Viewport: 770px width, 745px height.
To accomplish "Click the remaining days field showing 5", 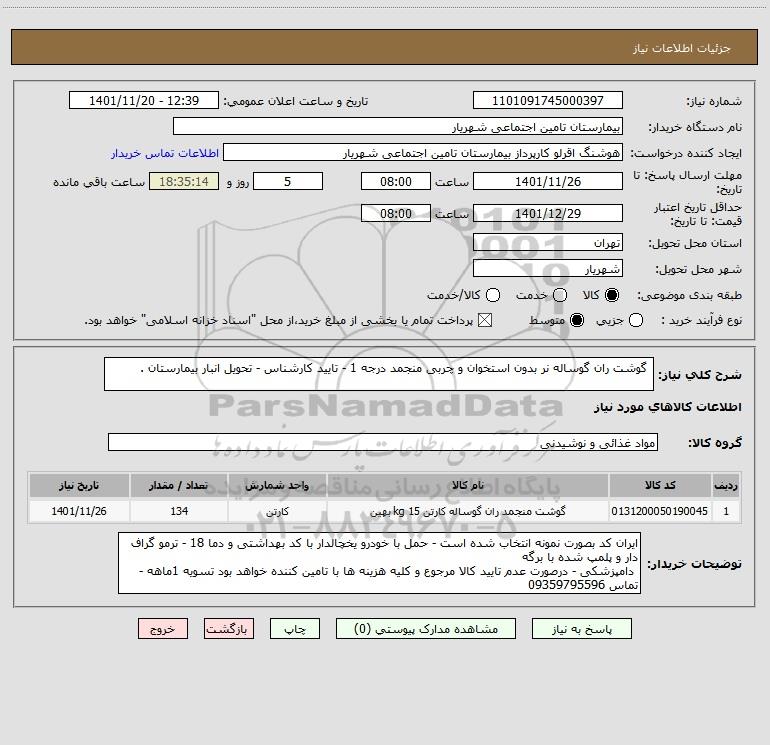I will click(288, 181).
